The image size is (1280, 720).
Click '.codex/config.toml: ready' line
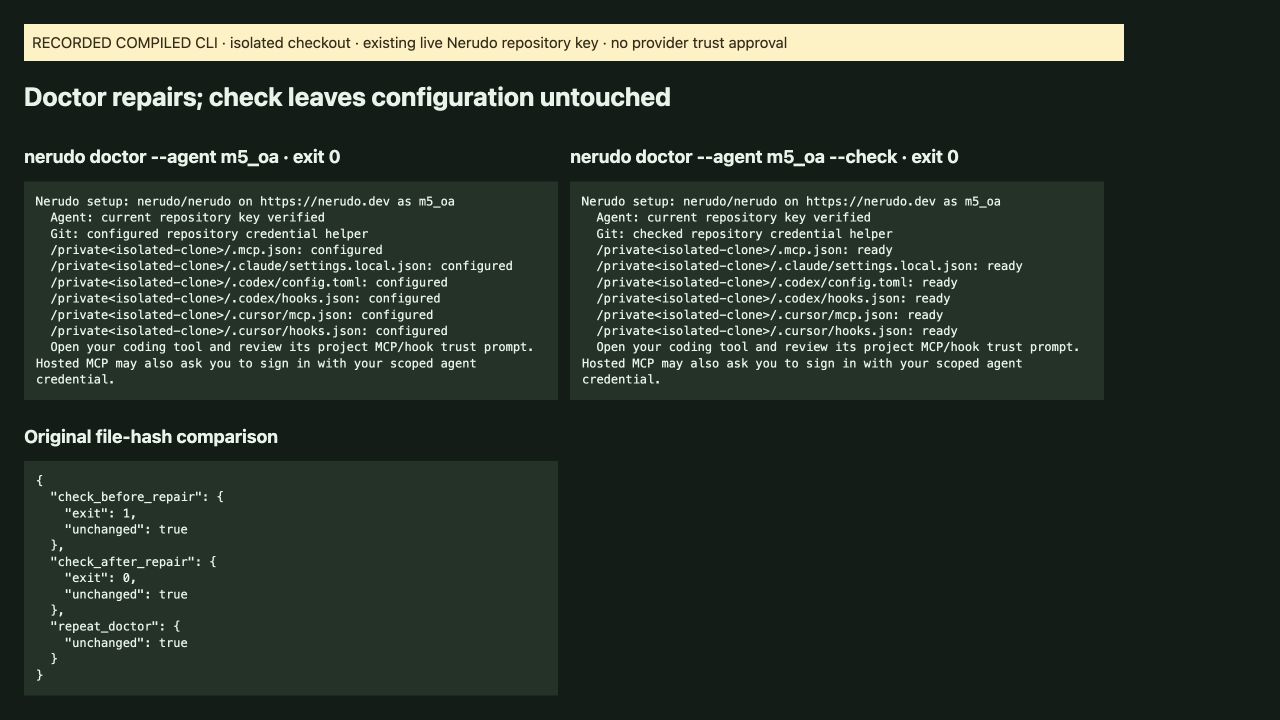coord(777,282)
